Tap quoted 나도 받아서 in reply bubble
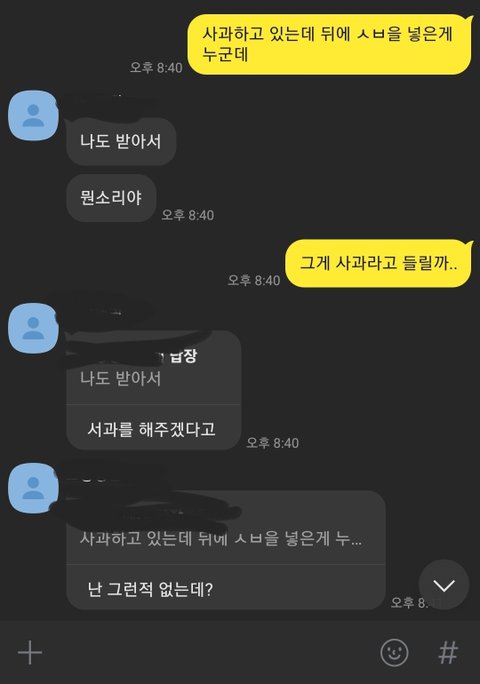The image size is (480, 684). click(120, 378)
